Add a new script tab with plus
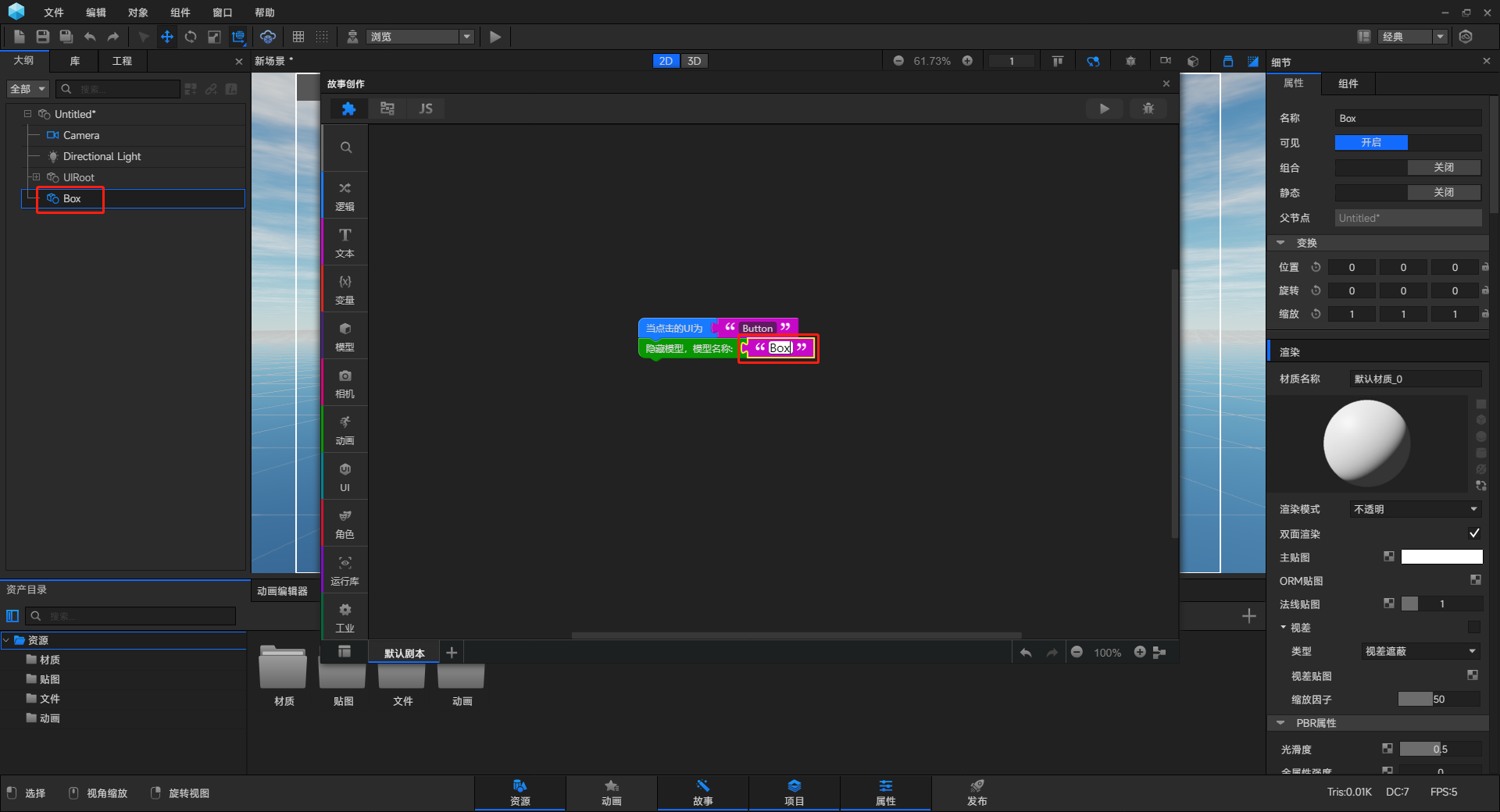This screenshot has height=812, width=1500. tap(452, 653)
